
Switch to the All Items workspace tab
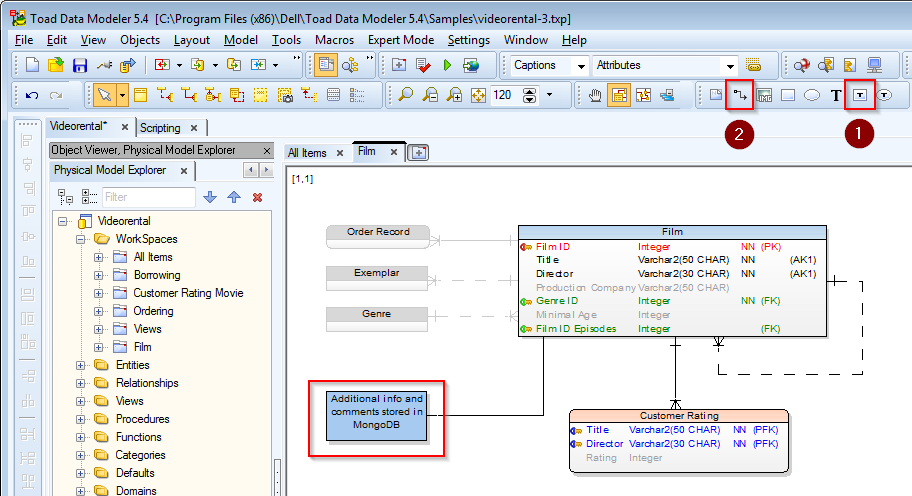pos(307,153)
